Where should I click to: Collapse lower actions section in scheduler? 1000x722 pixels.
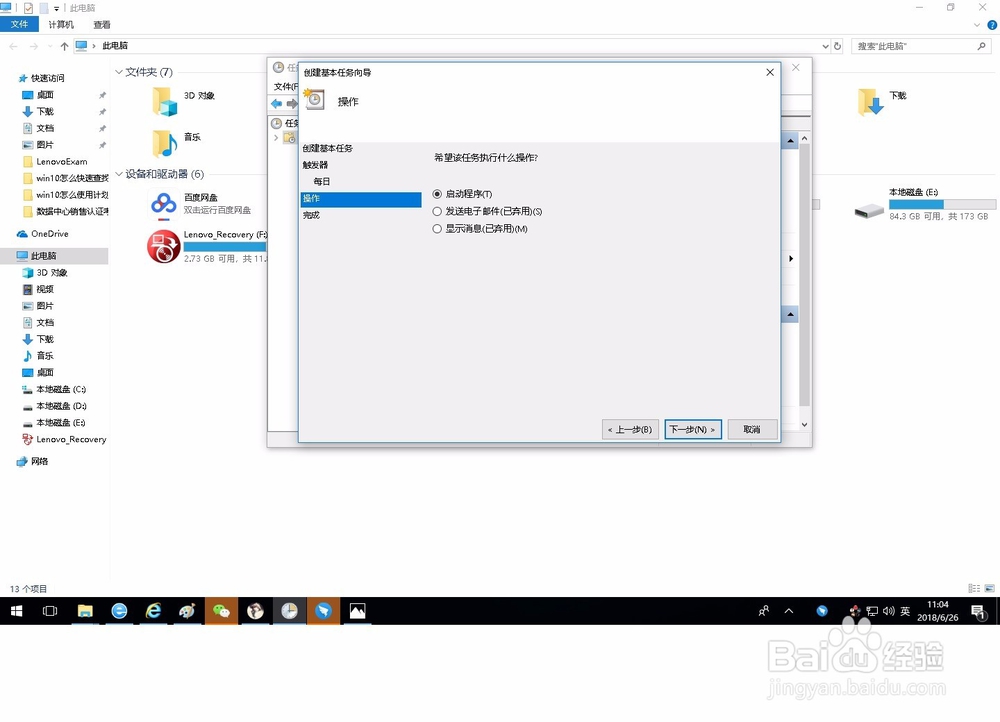pos(790,314)
